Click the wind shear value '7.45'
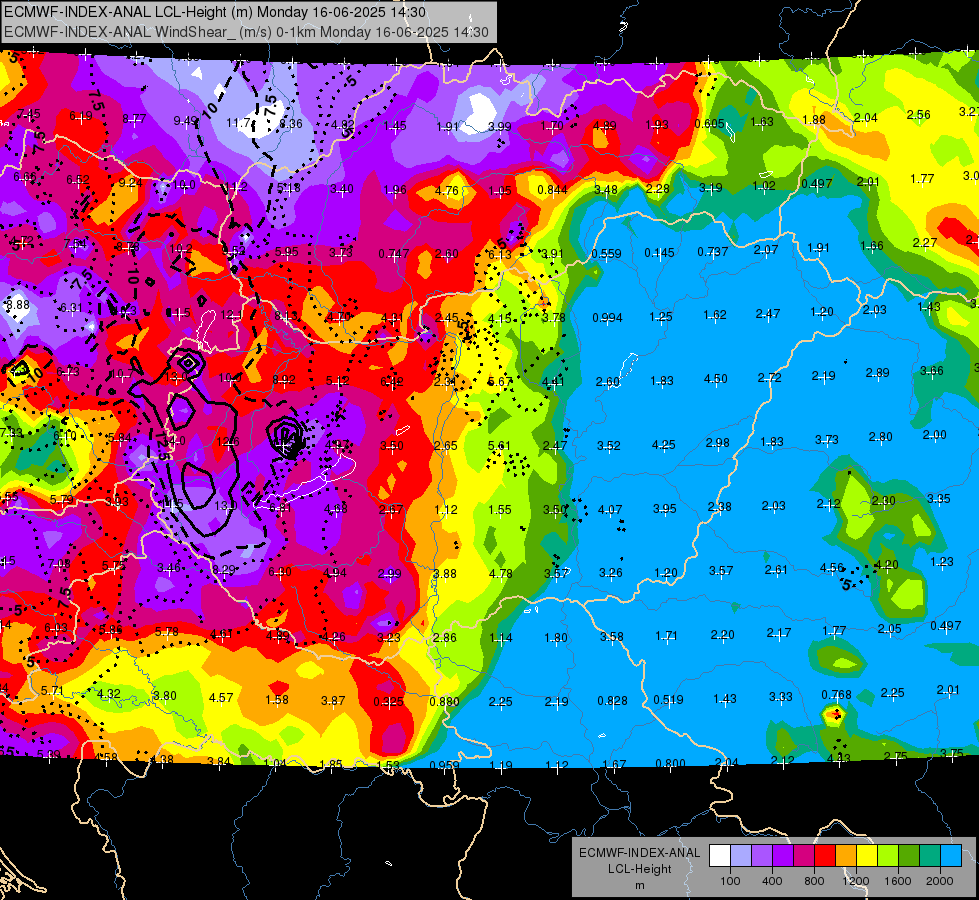Viewport: 979px width, 900px height. pyautogui.click(x=28, y=114)
